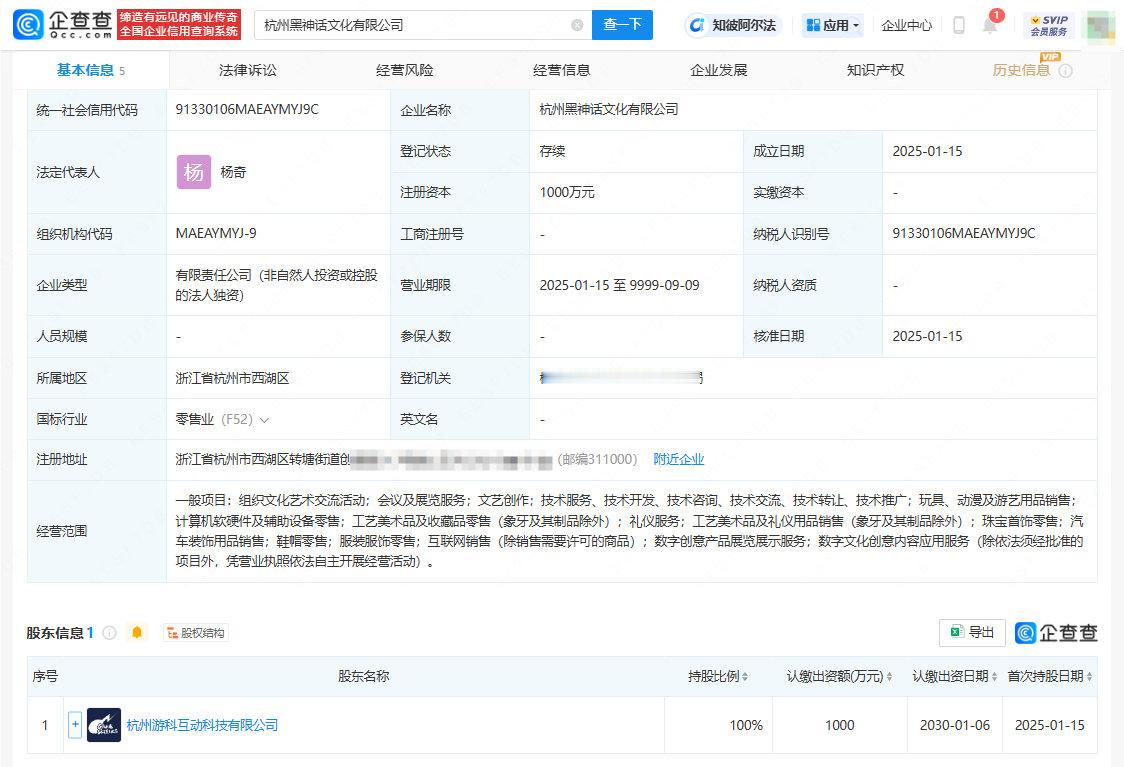
Task: Click 2030-01-06 contribution date
Action: pyautogui.click(x=955, y=725)
